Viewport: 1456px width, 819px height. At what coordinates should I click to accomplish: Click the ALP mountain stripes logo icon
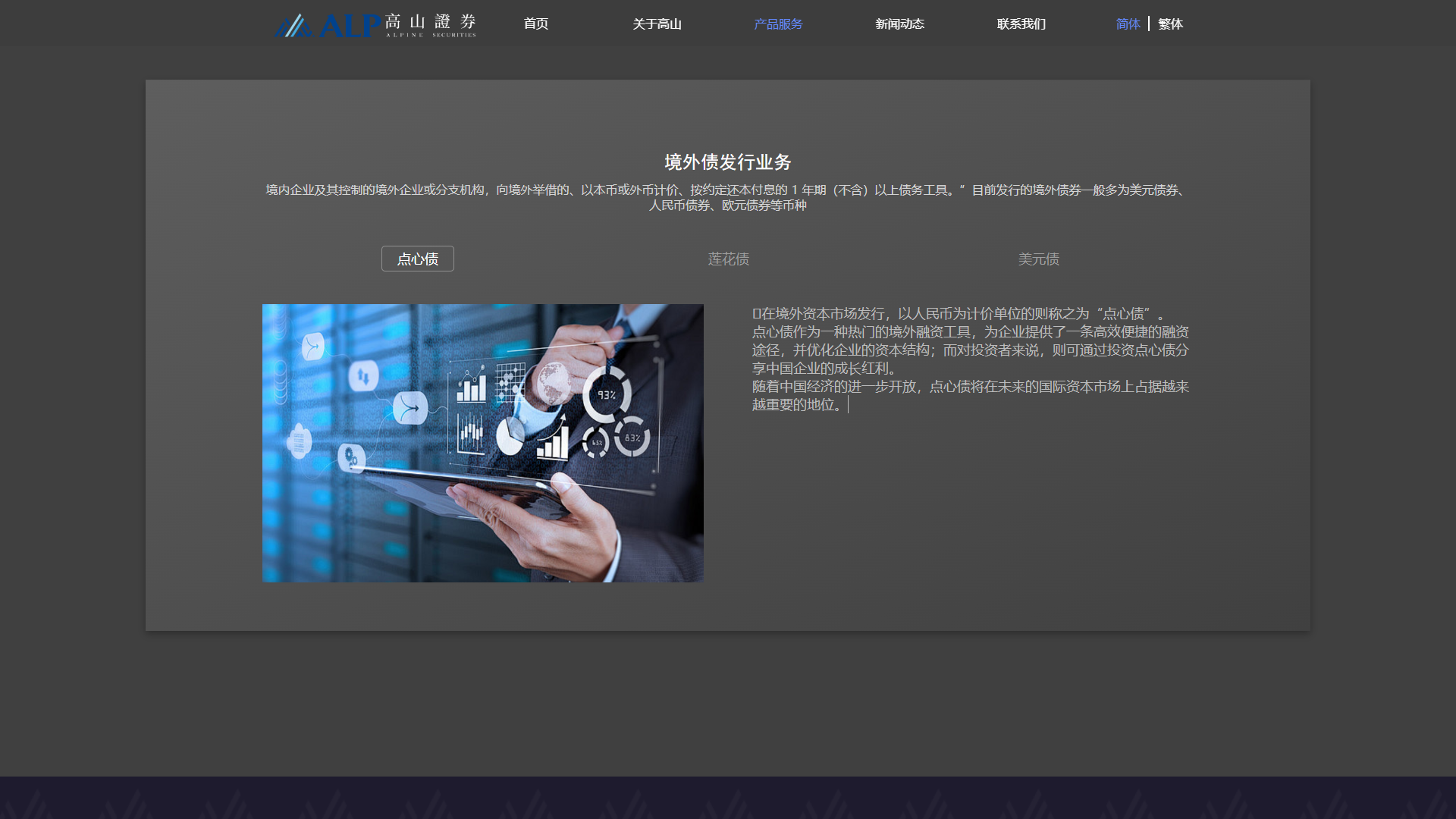tap(293, 26)
